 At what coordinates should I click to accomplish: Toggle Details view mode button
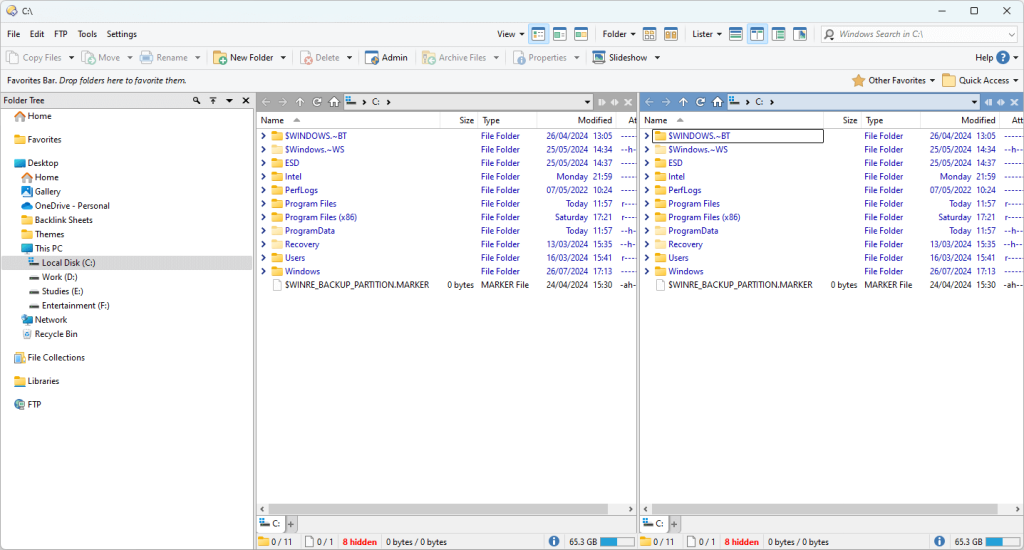[x=539, y=34]
